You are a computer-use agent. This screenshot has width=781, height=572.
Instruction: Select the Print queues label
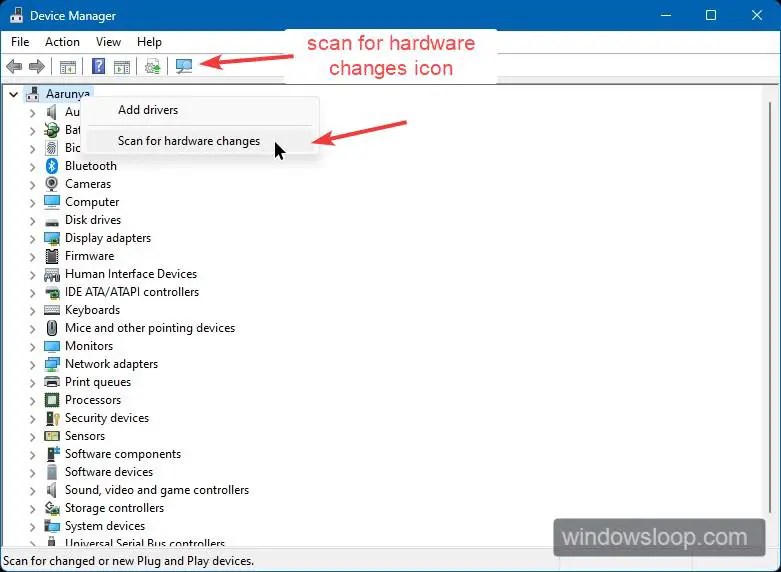pyautogui.click(x=98, y=382)
